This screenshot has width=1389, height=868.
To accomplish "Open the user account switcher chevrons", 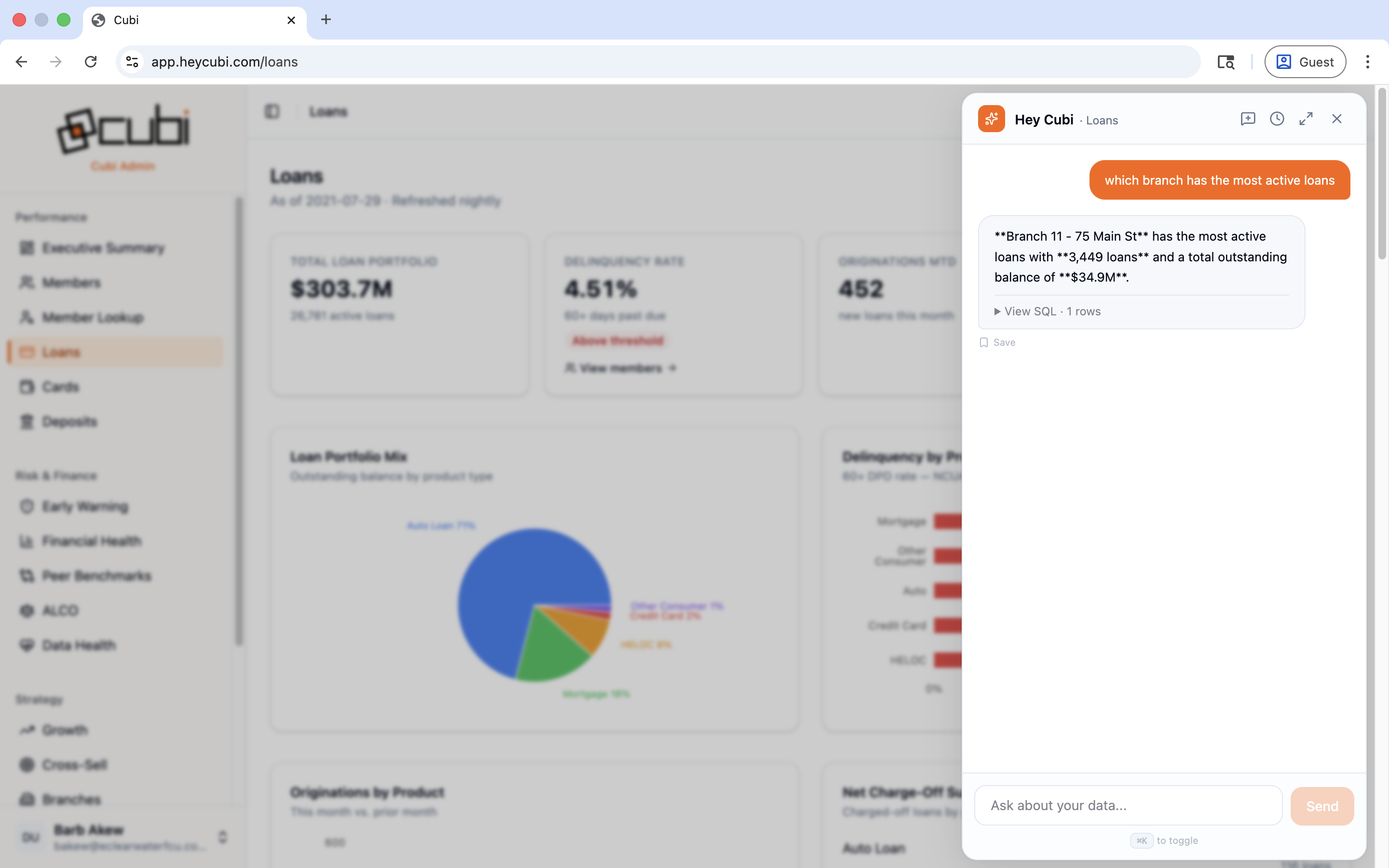I will point(223,837).
